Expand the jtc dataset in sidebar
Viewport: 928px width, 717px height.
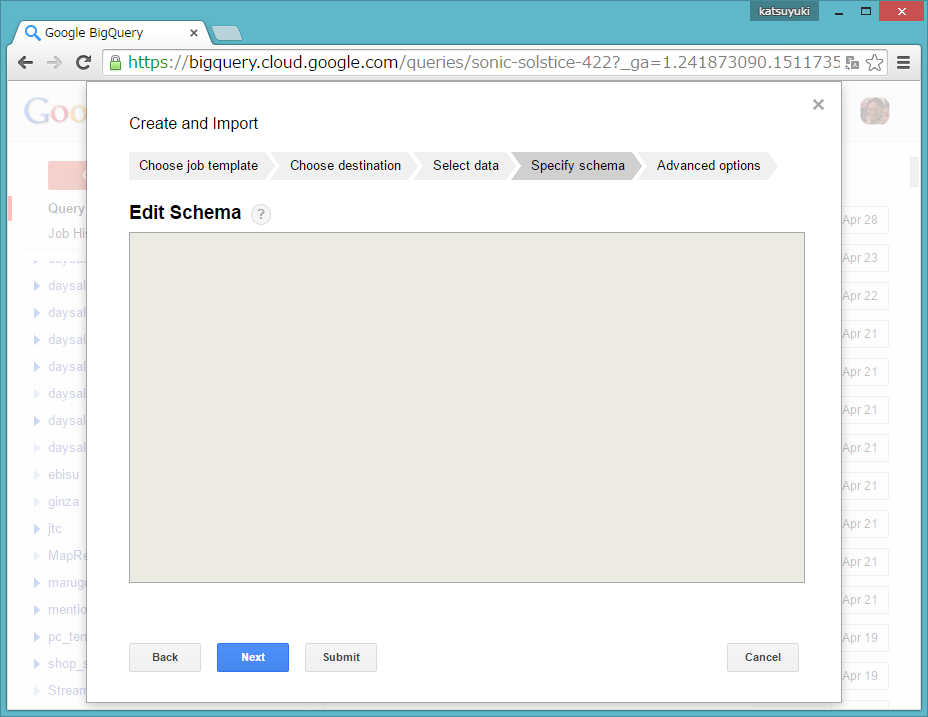(x=37, y=529)
